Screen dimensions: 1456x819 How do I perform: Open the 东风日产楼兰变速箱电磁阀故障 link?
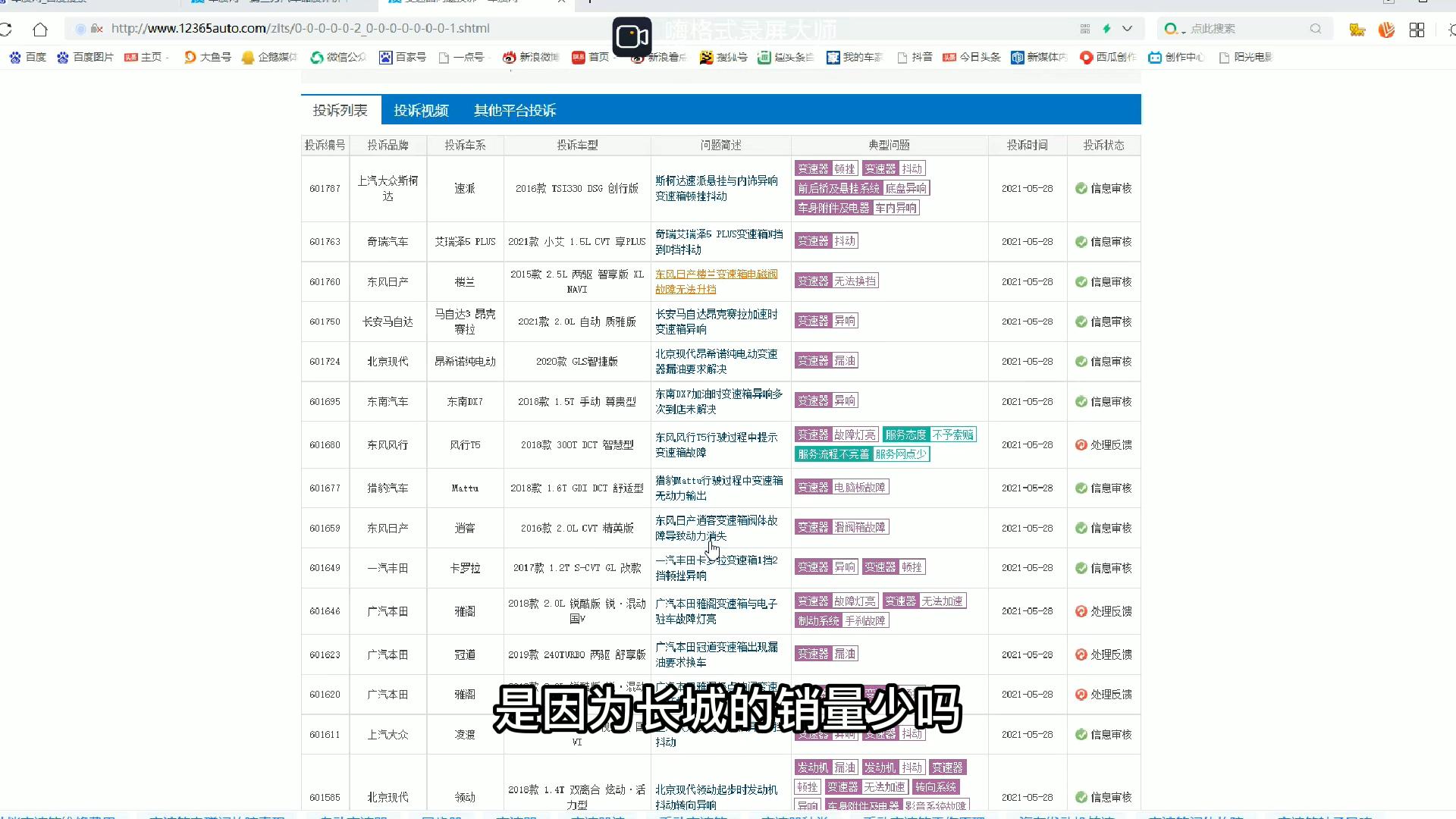click(716, 281)
